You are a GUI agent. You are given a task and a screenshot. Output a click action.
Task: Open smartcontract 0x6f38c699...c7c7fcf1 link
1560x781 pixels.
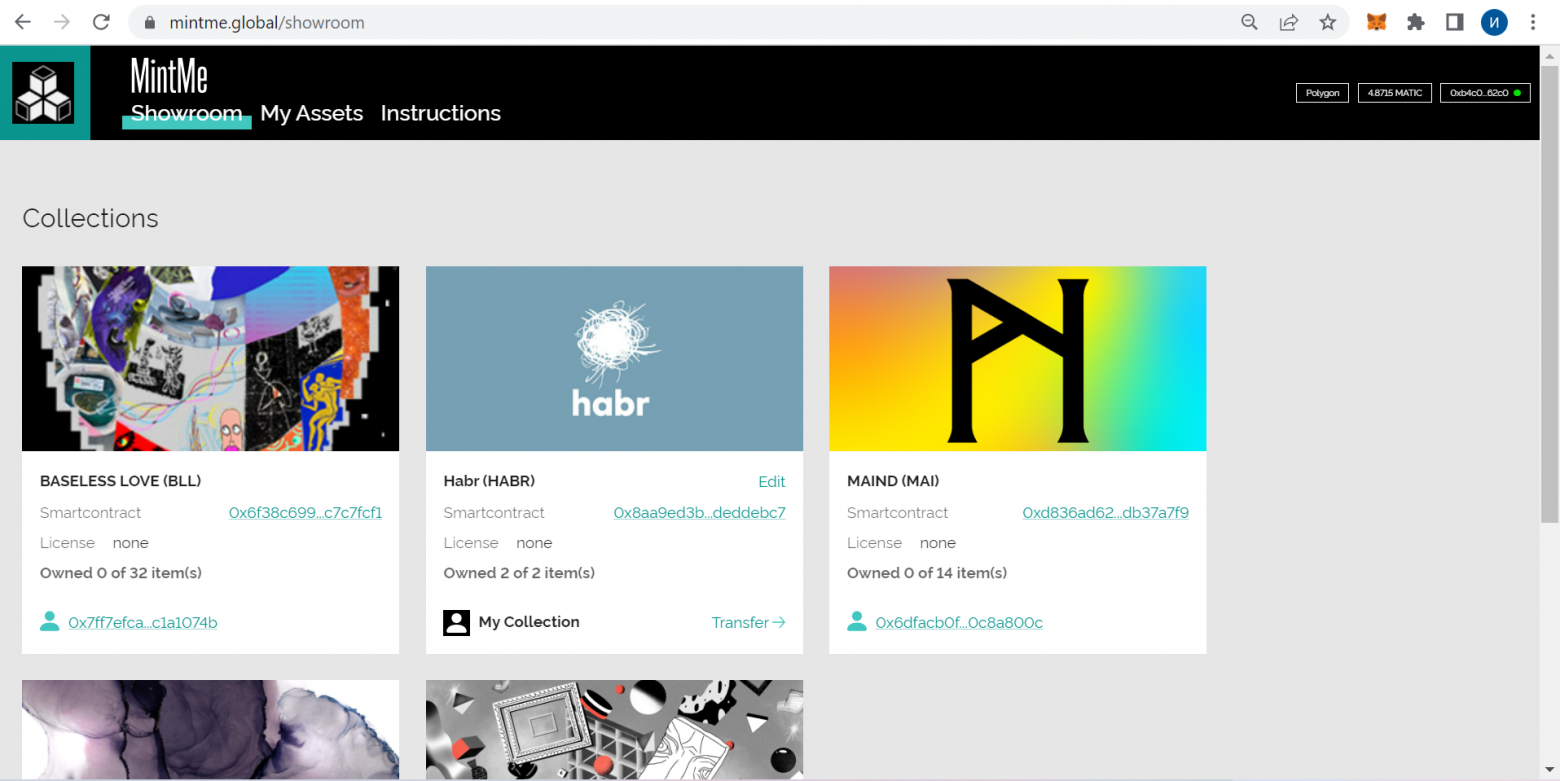pos(305,513)
